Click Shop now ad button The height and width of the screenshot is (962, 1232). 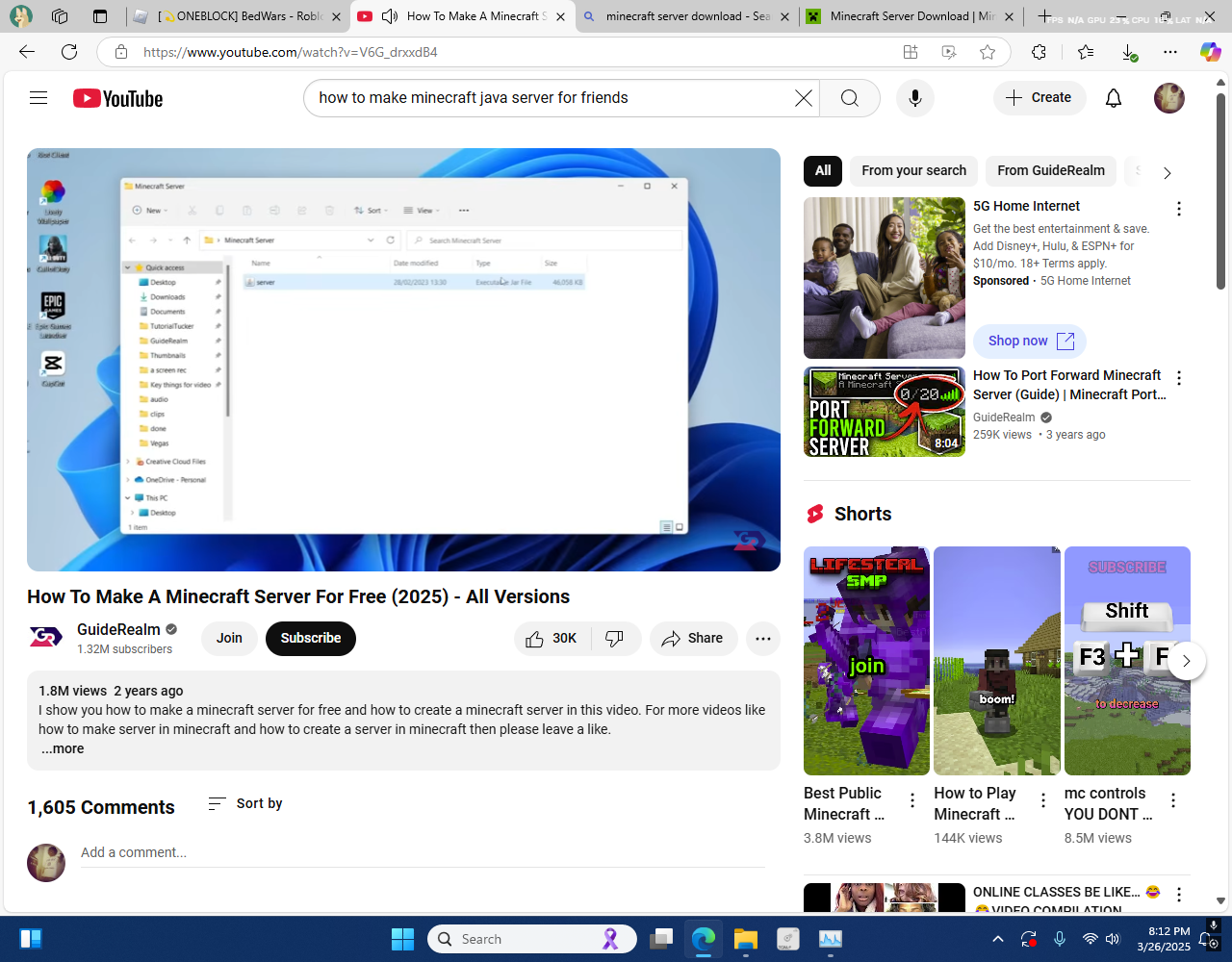click(x=1030, y=342)
